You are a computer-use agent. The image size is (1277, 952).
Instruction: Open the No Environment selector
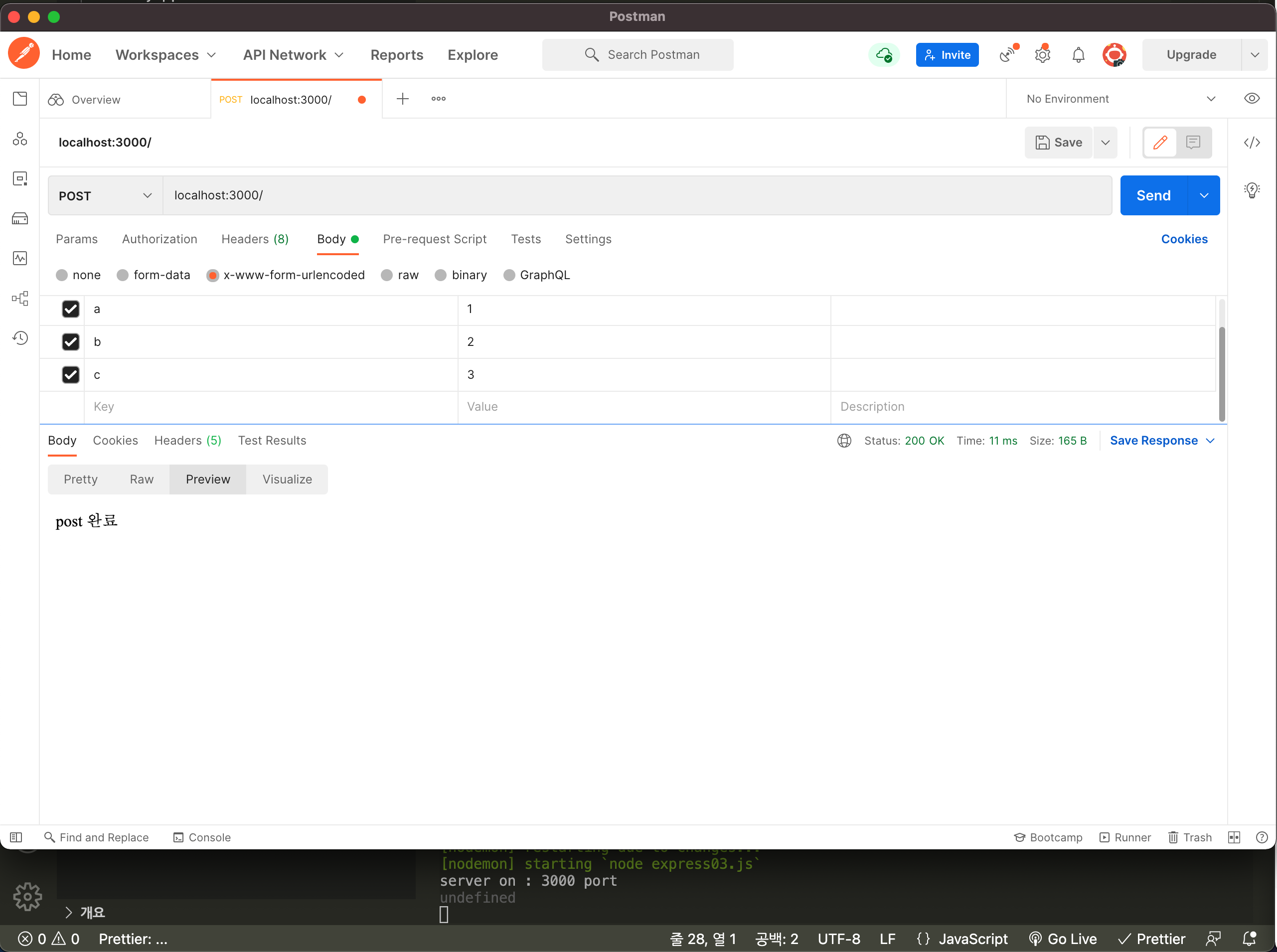[x=1121, y=99]
